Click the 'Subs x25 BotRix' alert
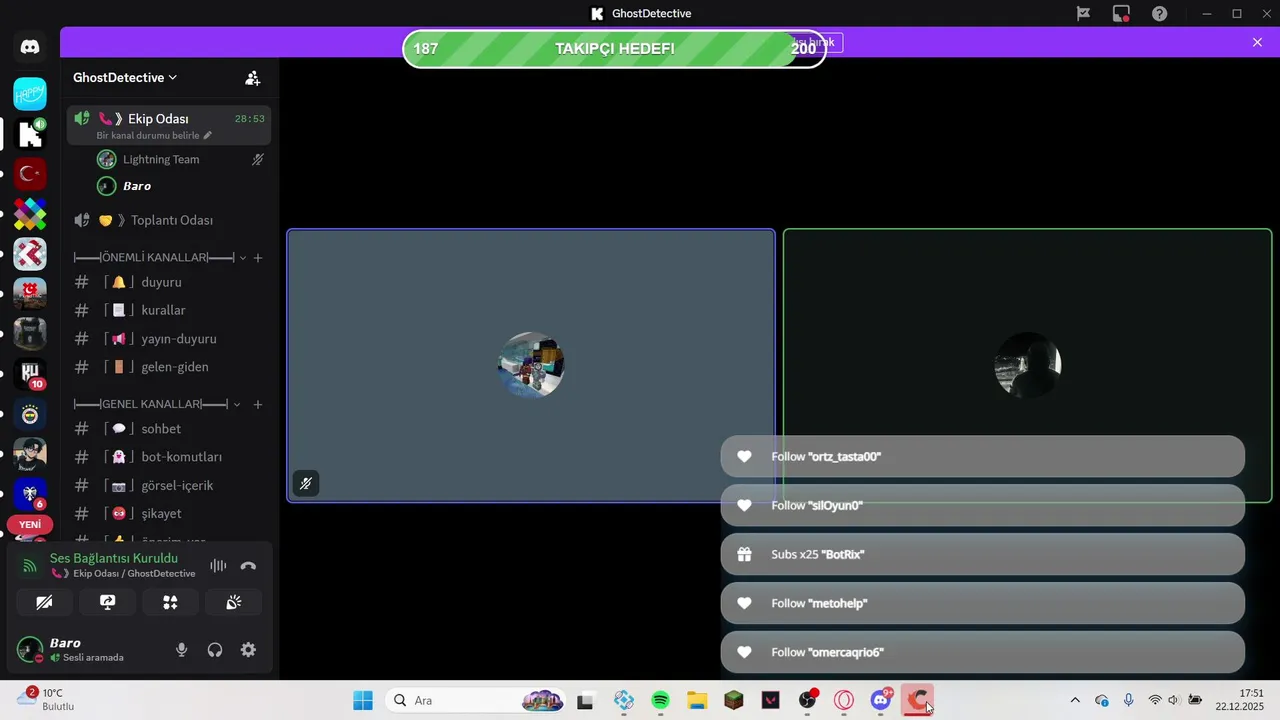Image resolution: width=1280 pixels, height=720 pixels. [x=982, y=554]
